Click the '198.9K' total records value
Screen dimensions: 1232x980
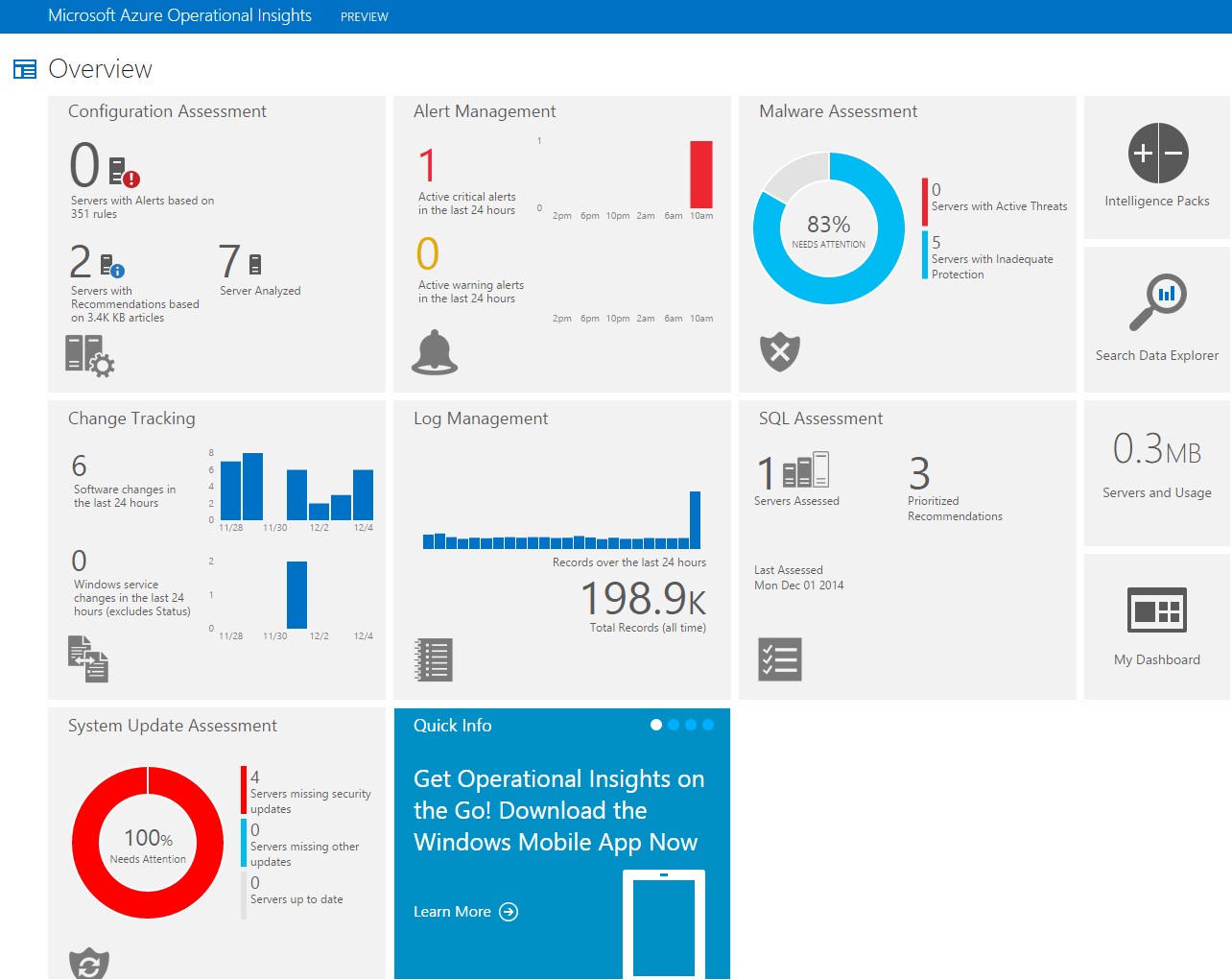[x=643, y=599]
